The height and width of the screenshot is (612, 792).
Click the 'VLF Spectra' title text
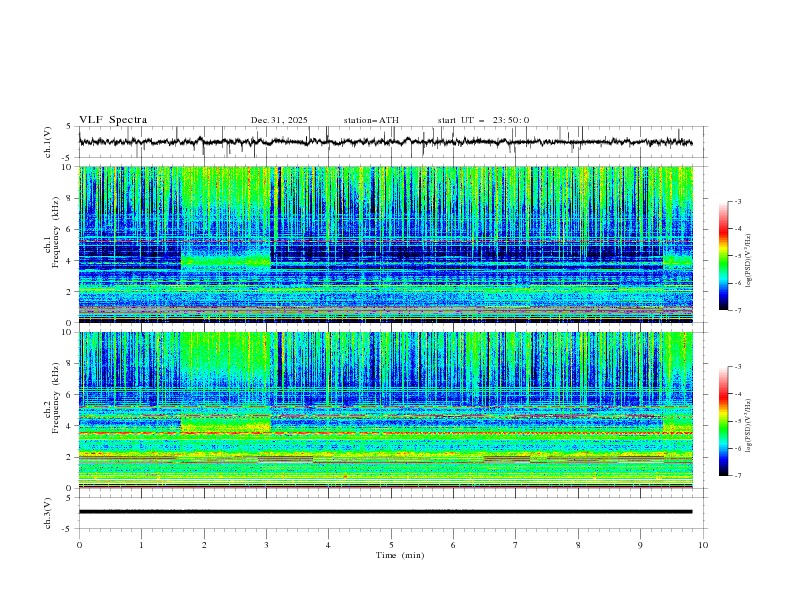point(113,120)
